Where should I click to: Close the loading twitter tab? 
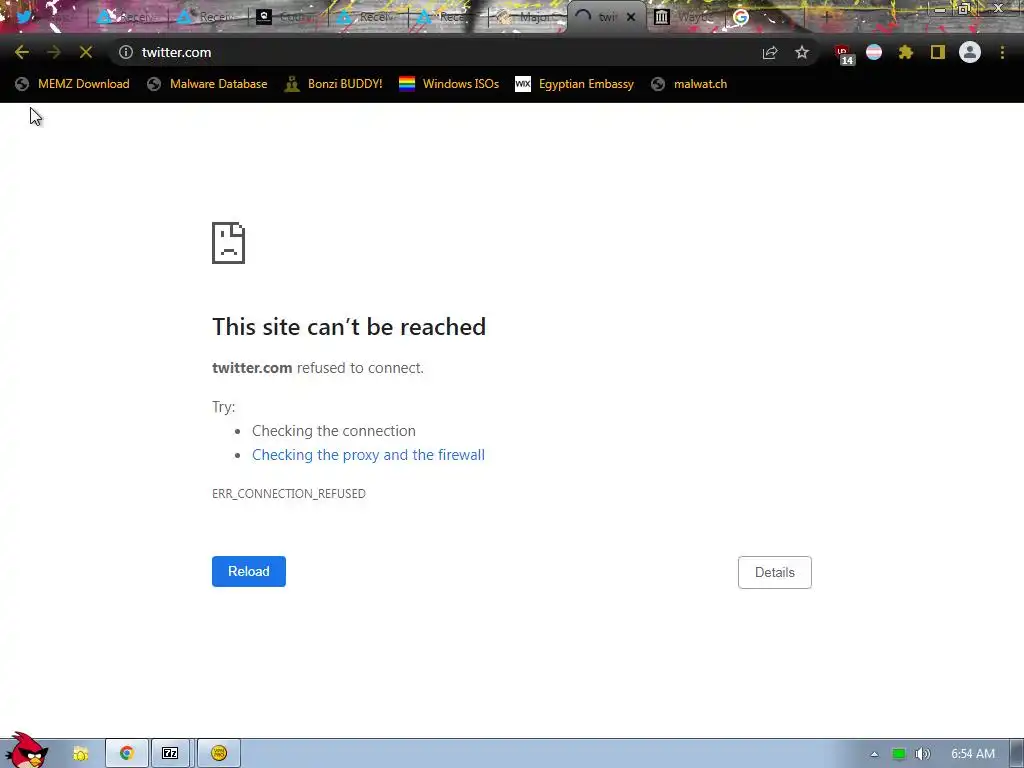pyautogui.click(x=631, y=18)
